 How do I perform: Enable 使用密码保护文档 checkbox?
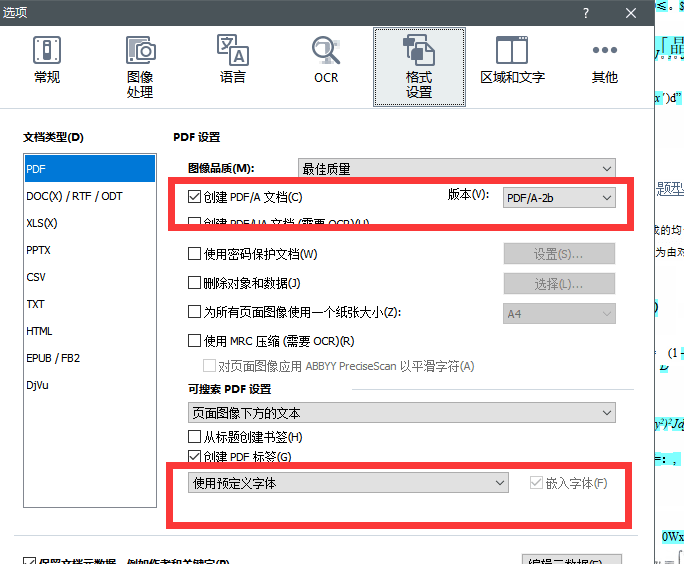pos(194,254)
